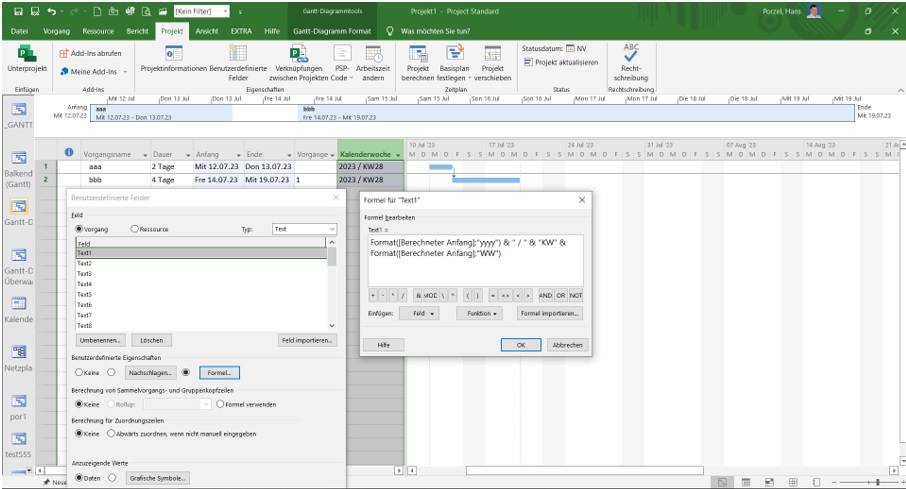The image size is (906, 489).
Task: Select Formel verwenden radio option
Action: click(x=220, y=404)
